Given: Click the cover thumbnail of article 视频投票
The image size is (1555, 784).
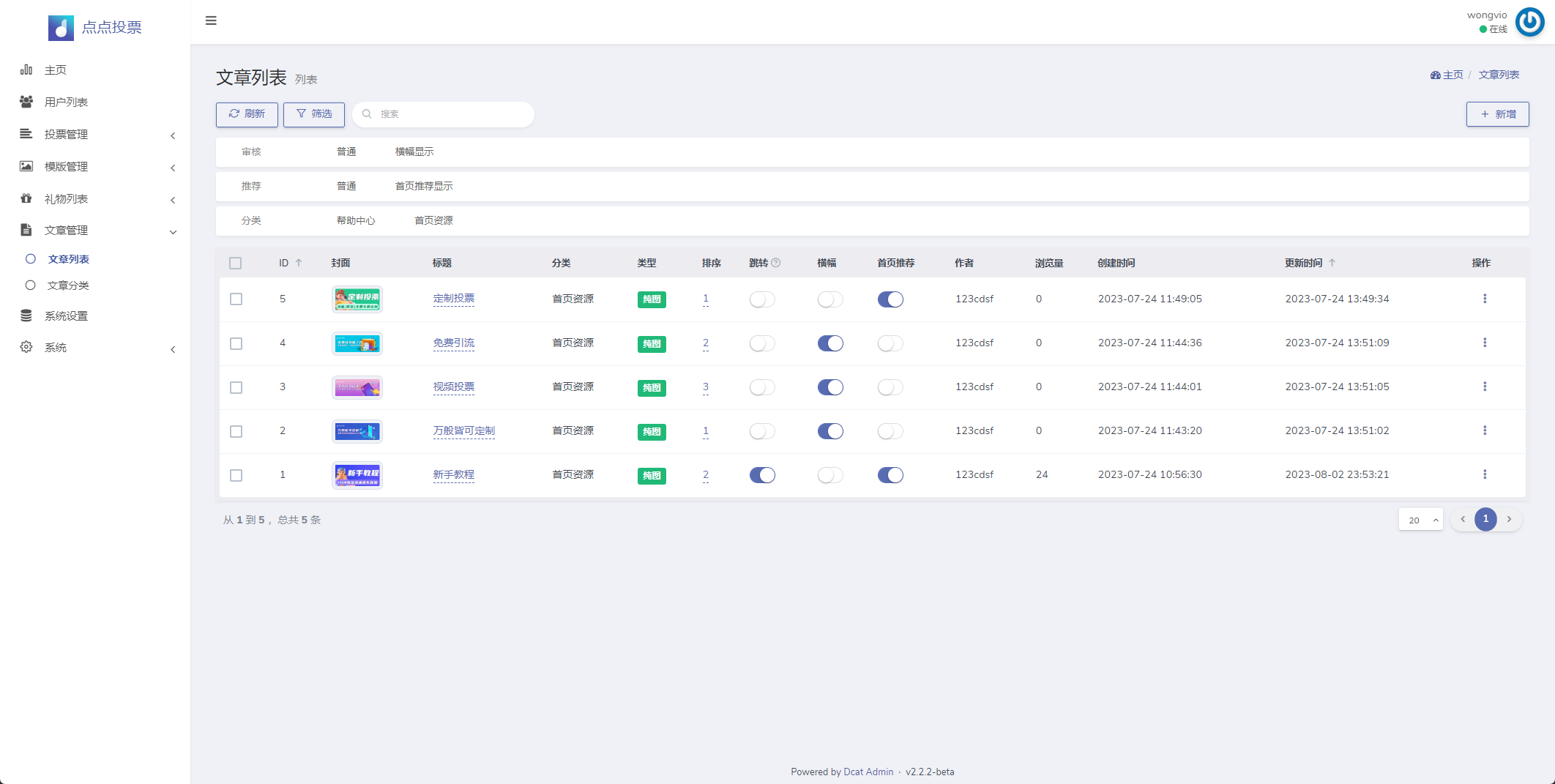Looking at the screenshot, I should [357, 387].
